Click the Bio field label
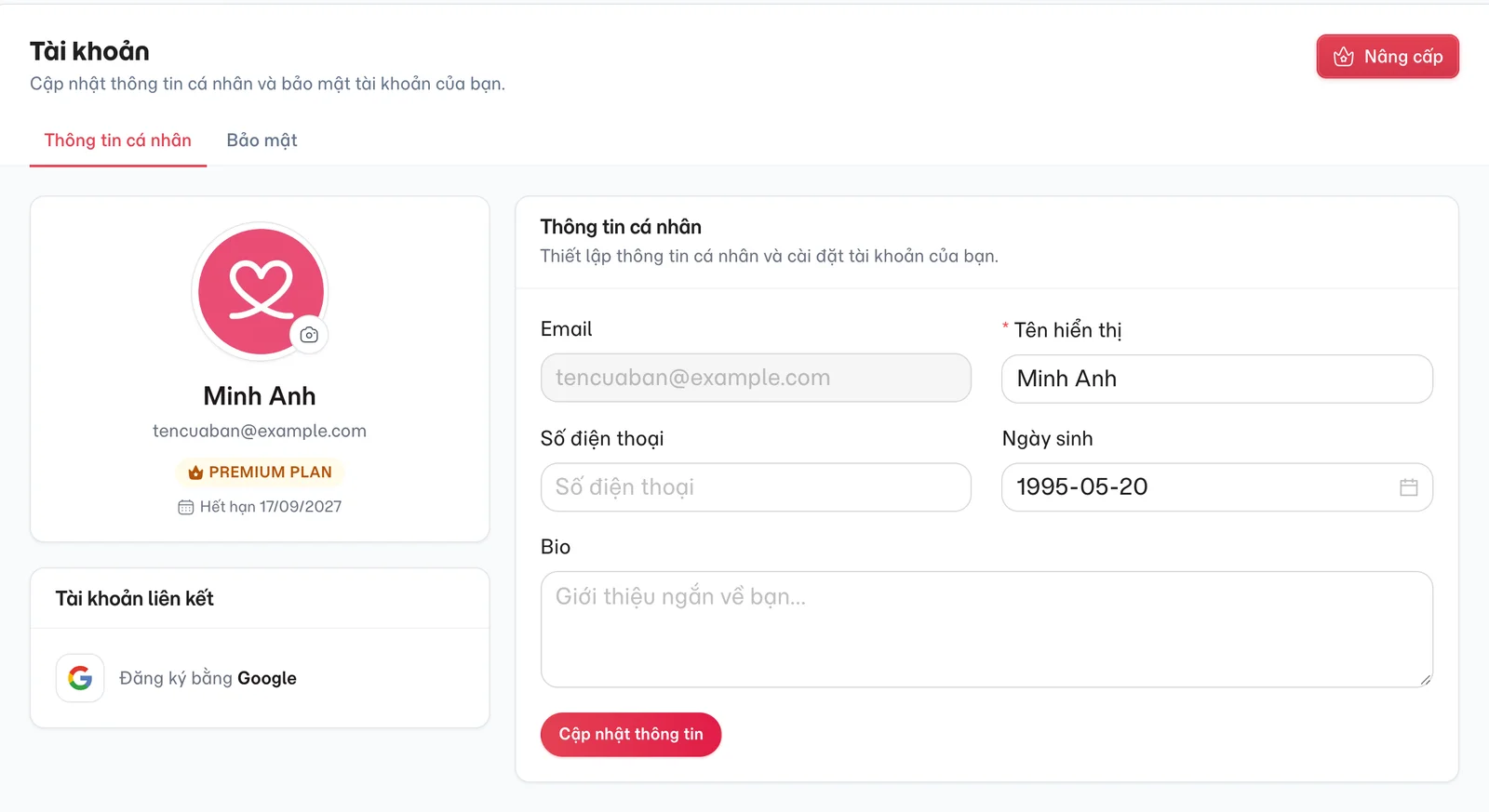Viewport: 1489px width, 812px height. pyautogui.click(x=556, y=547)
